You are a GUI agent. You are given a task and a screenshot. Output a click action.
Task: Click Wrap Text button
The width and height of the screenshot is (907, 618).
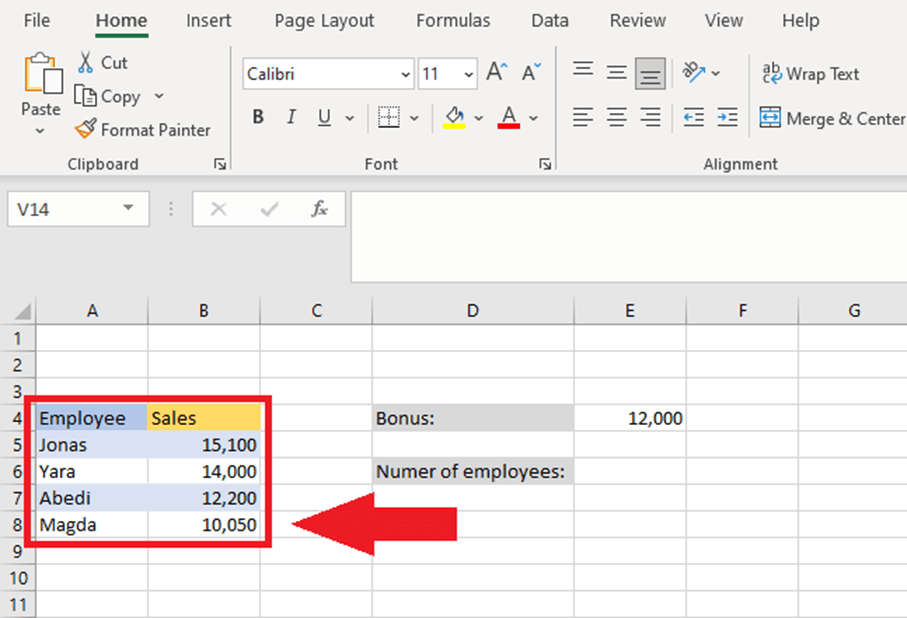click(810, 73)
